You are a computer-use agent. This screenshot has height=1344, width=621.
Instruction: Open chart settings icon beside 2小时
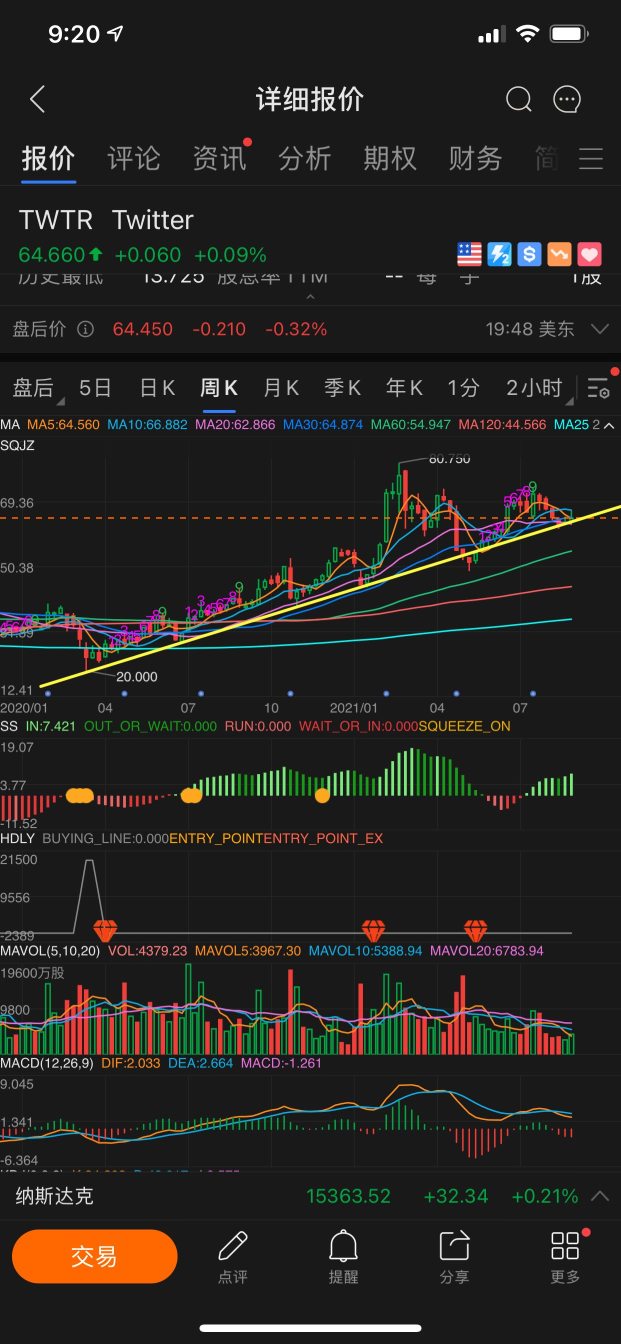598,388
